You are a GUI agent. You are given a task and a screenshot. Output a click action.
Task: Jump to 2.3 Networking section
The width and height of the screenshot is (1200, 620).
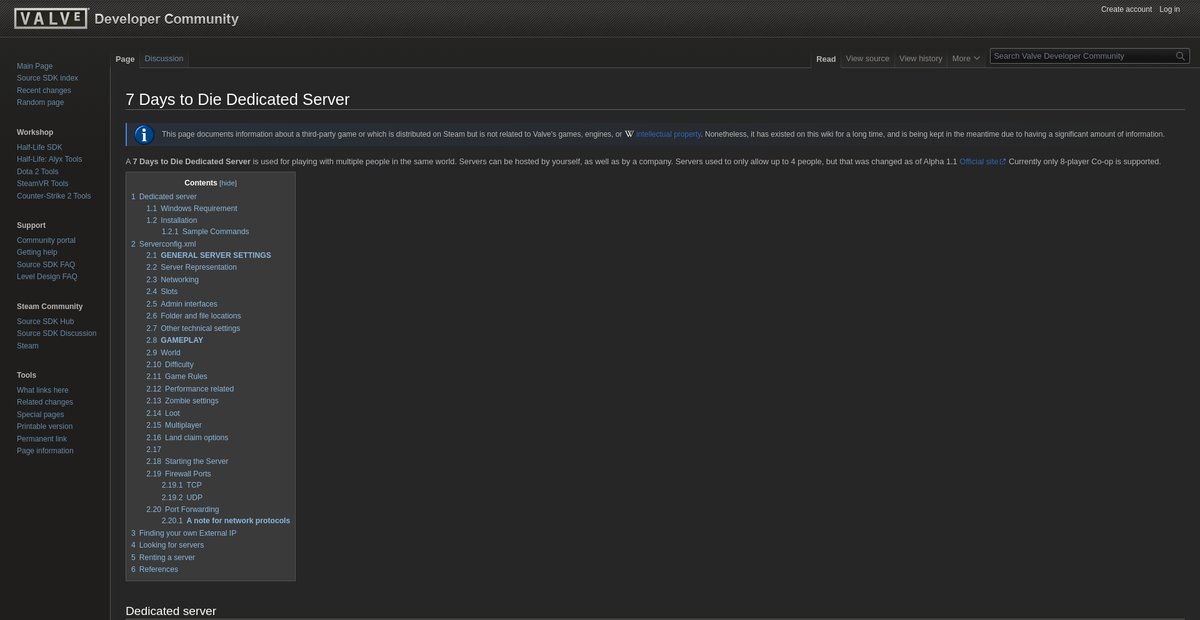(172, 279)
